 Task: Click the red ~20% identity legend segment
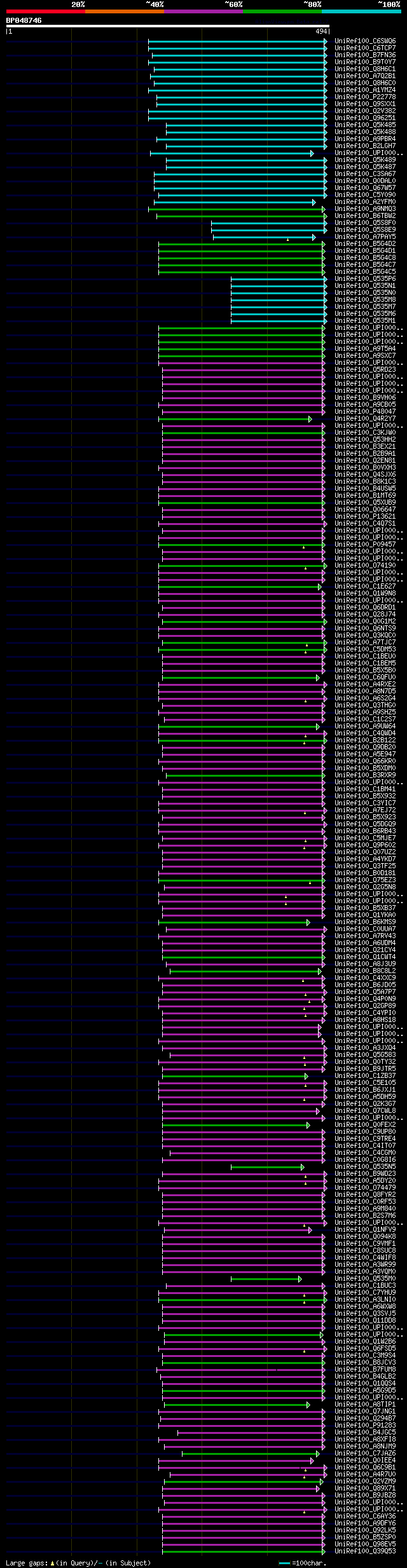(45, 11)
